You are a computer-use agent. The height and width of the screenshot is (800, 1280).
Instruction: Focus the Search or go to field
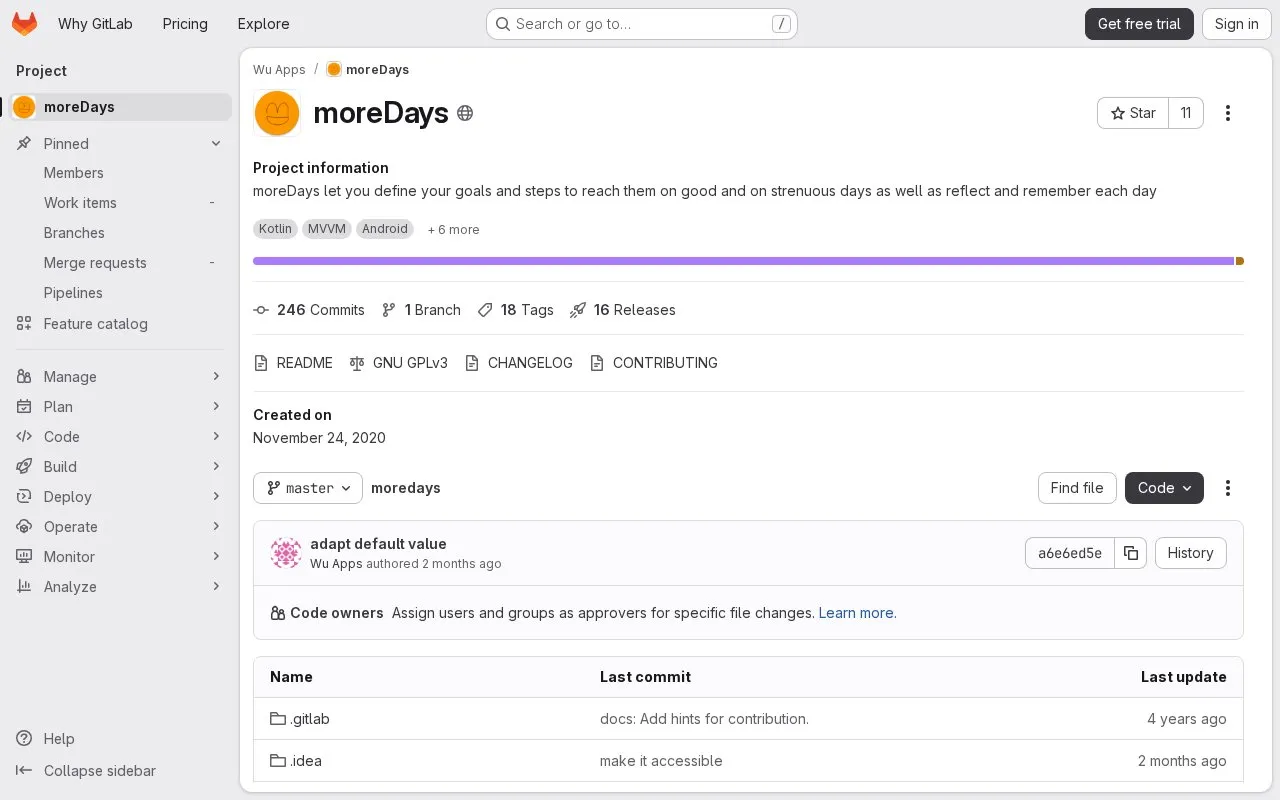(641, 24)
